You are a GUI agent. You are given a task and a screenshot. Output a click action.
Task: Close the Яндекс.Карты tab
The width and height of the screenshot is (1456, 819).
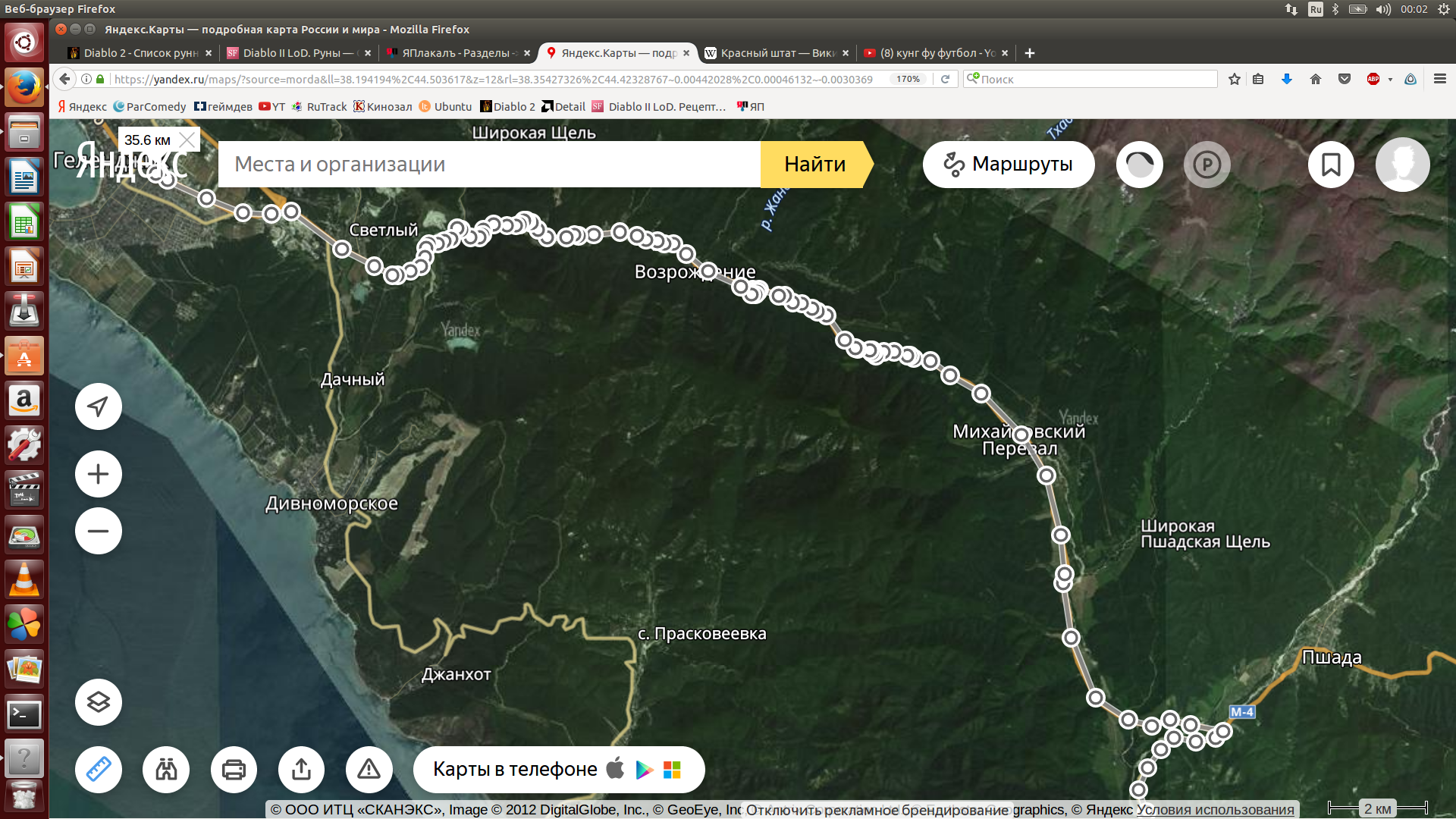(x=686, y=53)
